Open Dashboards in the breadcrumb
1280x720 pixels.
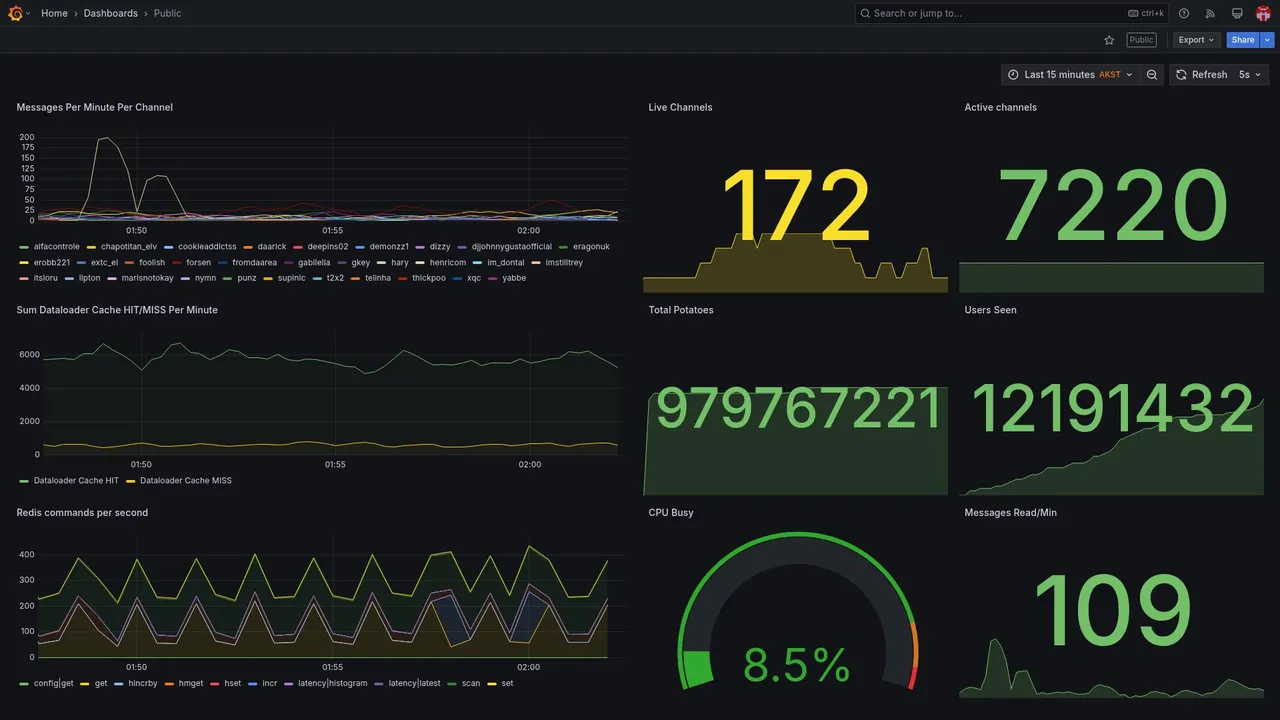(x=111, y=13)
